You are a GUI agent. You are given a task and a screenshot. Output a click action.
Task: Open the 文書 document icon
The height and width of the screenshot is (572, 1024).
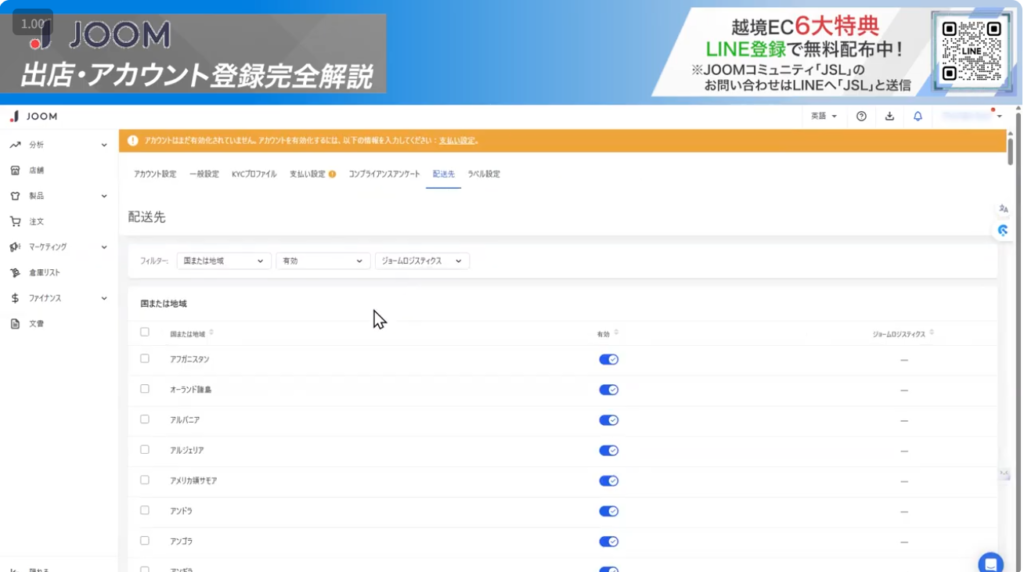click(15, 323)
